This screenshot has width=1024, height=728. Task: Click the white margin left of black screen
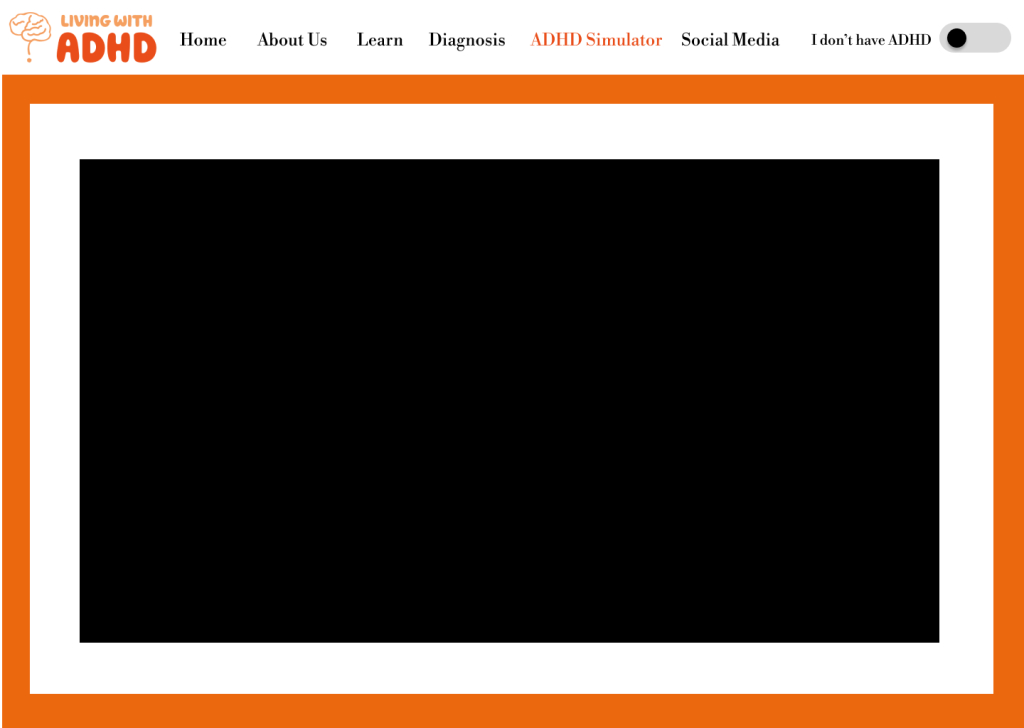(x=54, y=400)
